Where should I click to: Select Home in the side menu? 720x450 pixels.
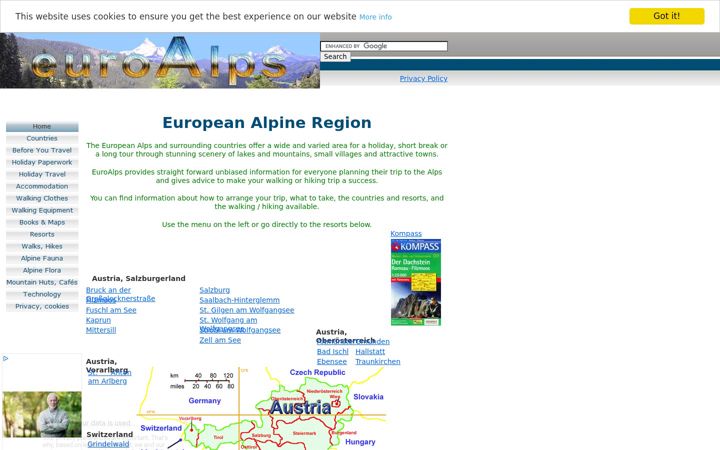(42, 127)
